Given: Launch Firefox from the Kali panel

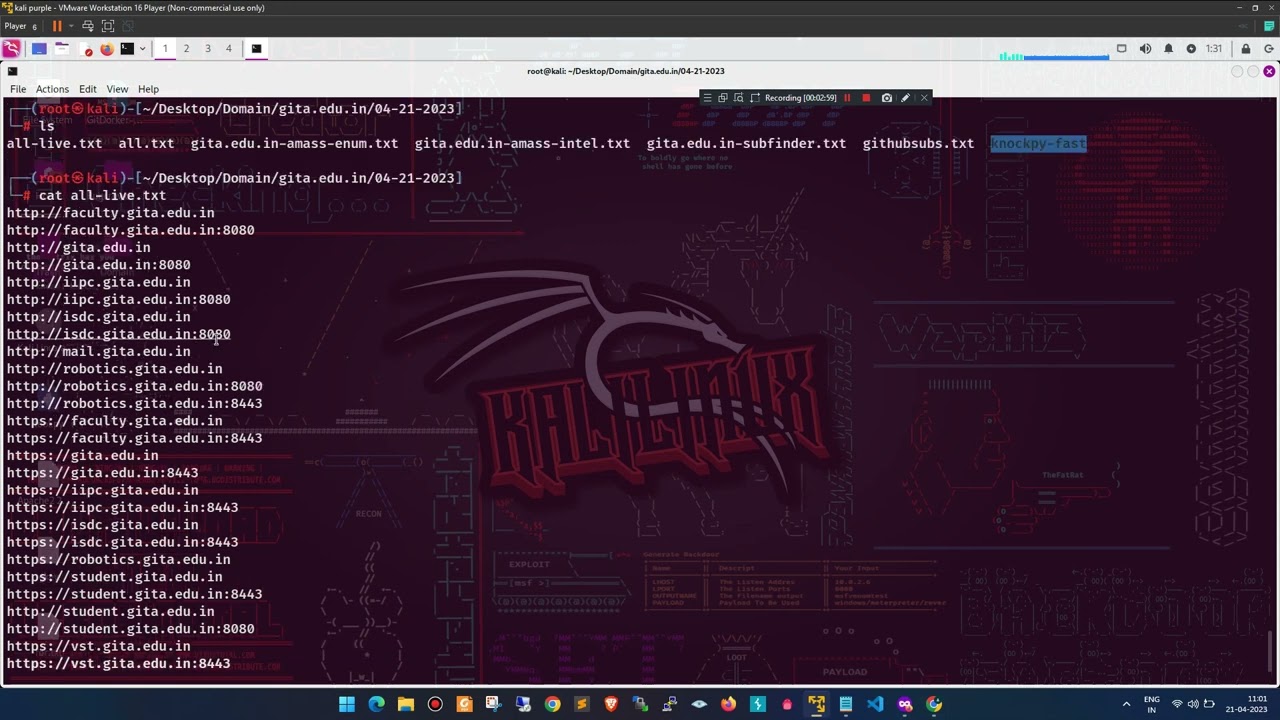Looking at the screenshot, I should pyautogui.click(x=106, y=48).
